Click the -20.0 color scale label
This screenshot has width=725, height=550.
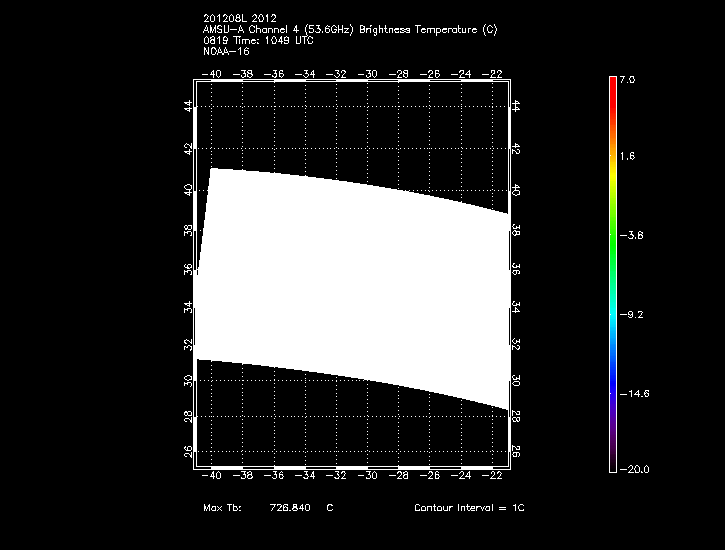(x=633, y=469)
